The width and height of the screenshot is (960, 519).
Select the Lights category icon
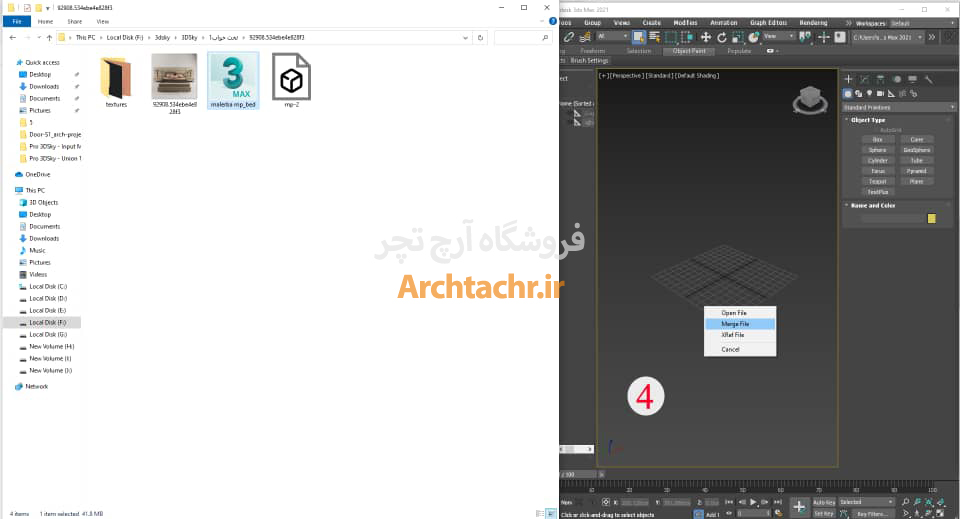[x=869, y=94]
